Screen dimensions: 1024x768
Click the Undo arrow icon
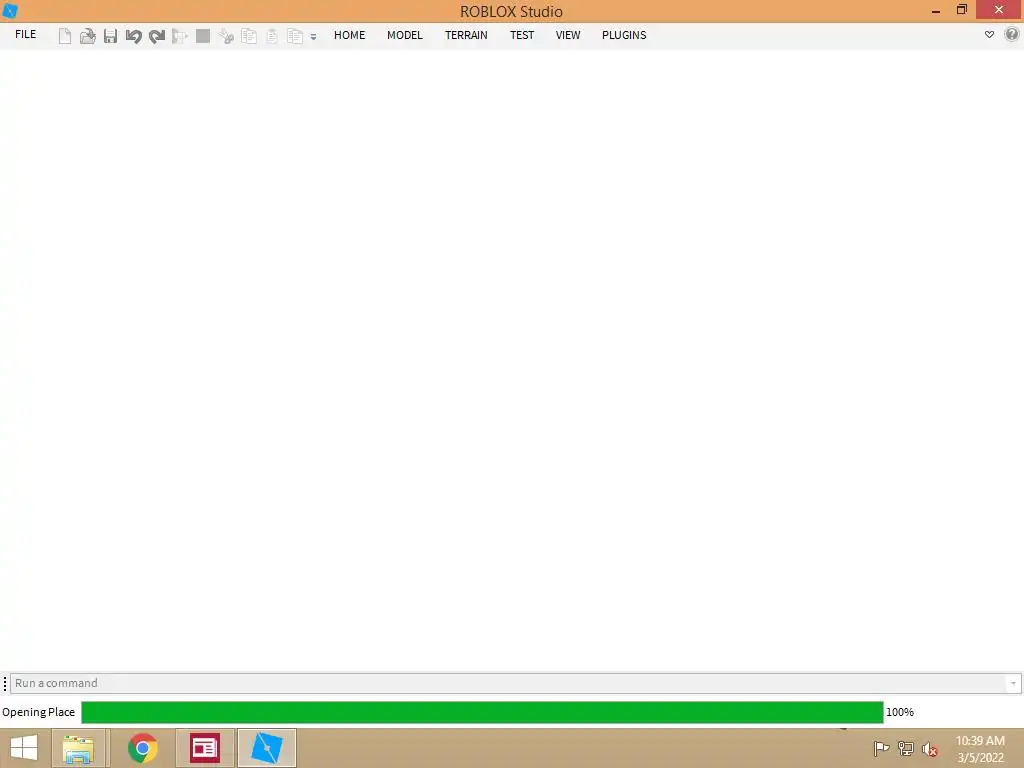pyautogui.click(x=133, y=36)
